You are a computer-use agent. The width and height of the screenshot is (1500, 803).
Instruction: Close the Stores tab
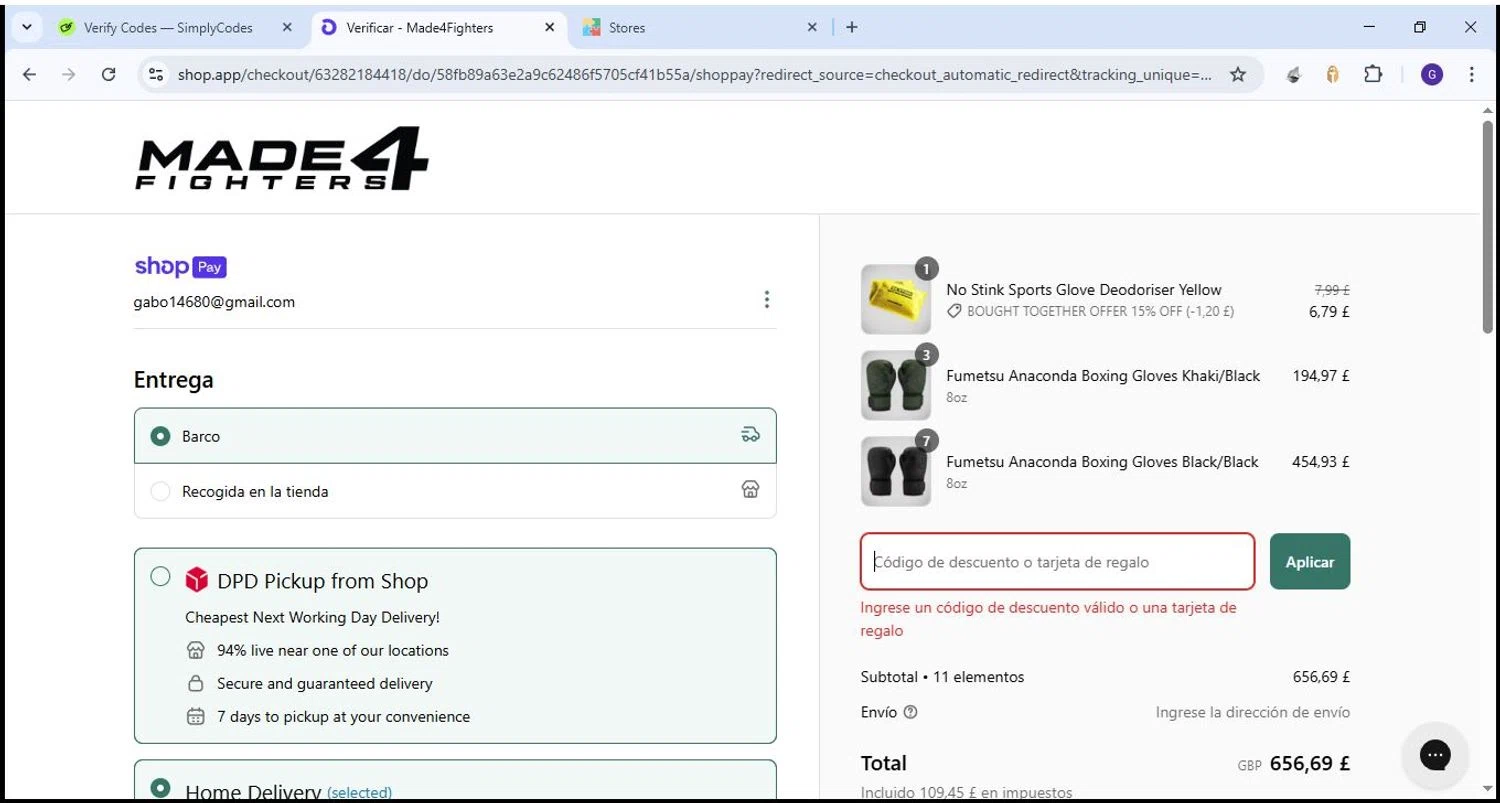(x=812, y=28)
